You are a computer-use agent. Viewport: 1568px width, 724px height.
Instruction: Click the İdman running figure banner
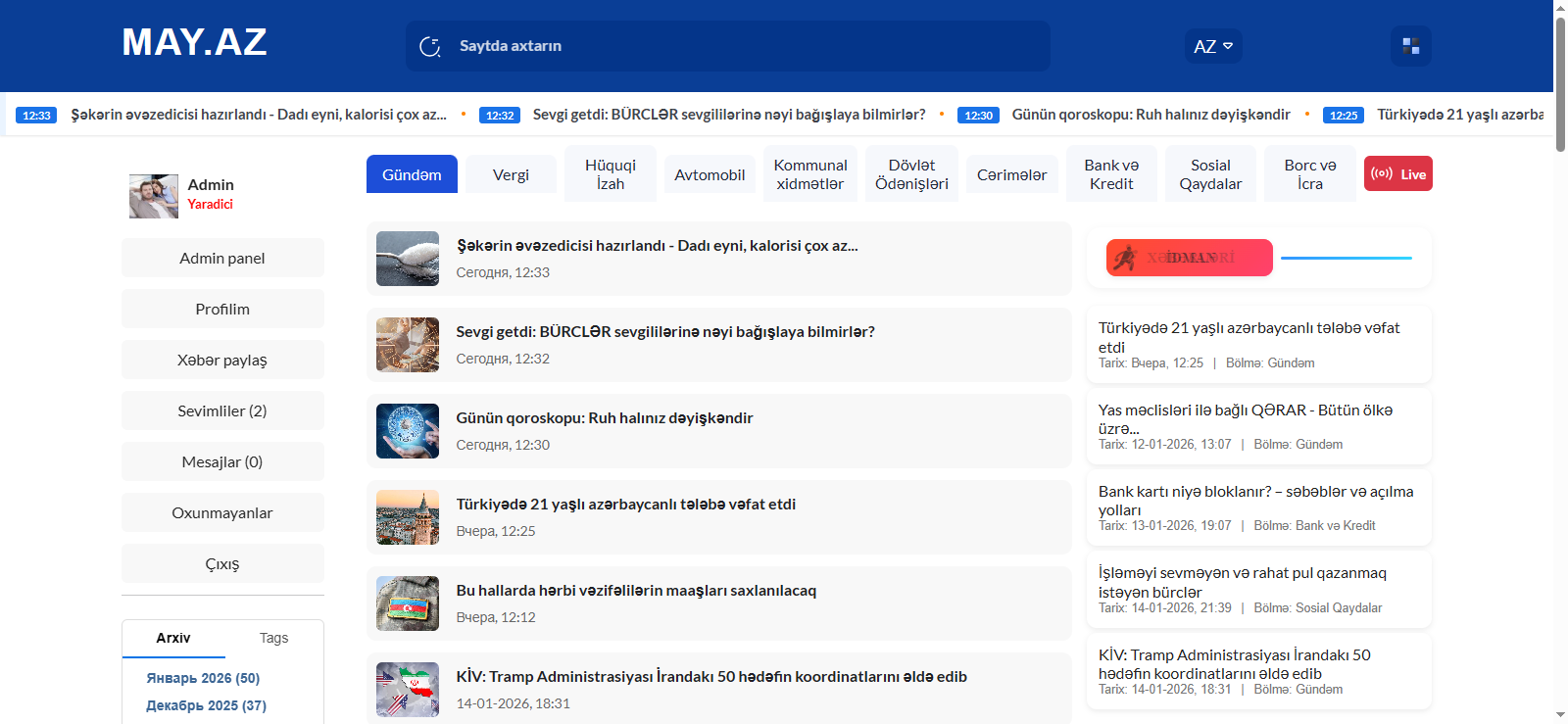1189,258
